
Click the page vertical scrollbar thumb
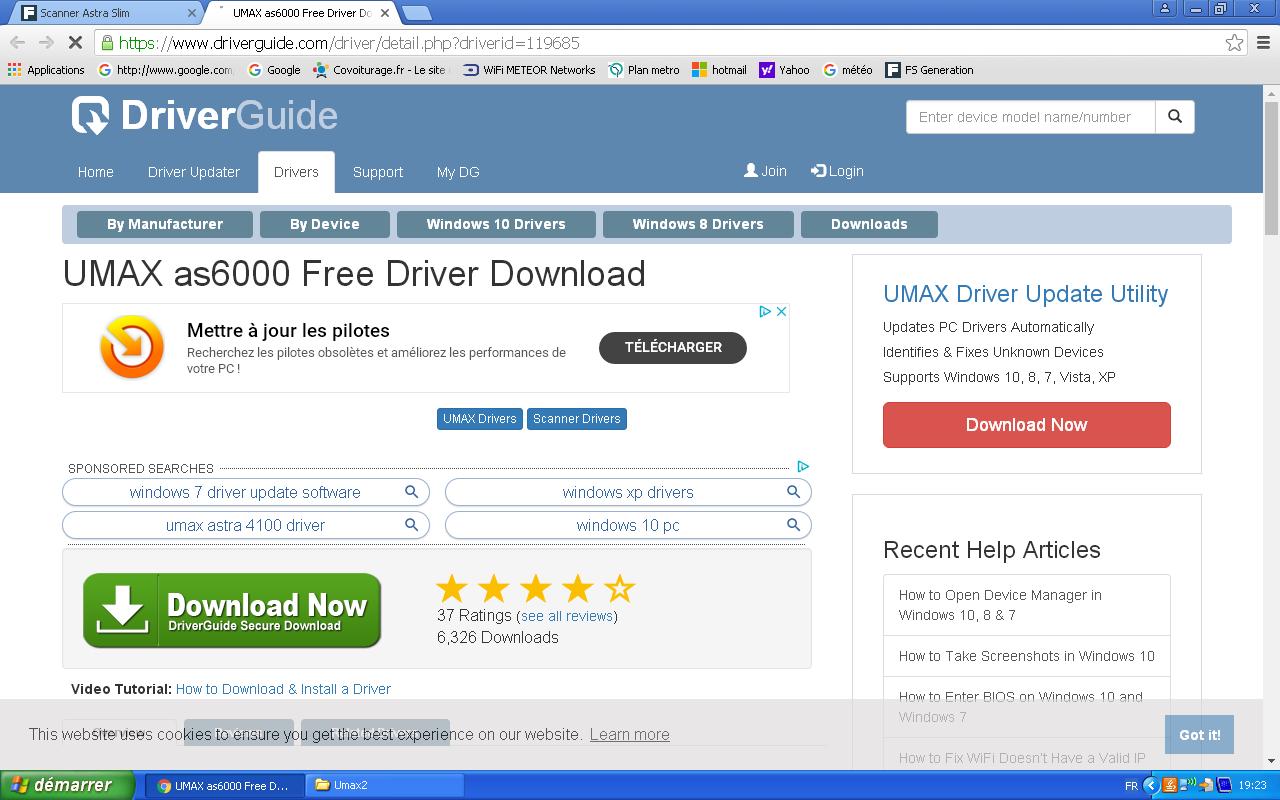pos(1271,168)
